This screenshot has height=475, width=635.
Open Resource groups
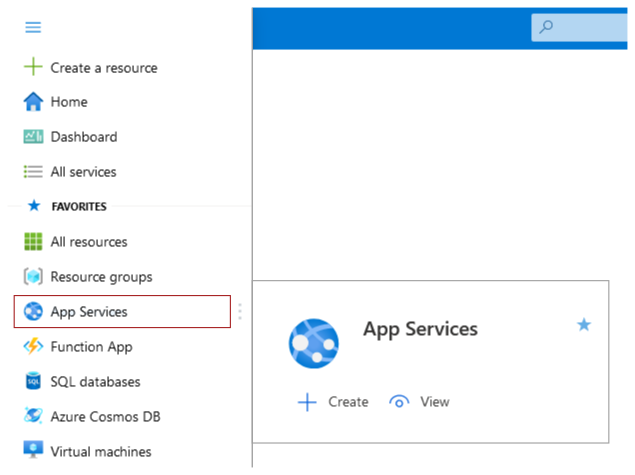(x=101, y=277)
